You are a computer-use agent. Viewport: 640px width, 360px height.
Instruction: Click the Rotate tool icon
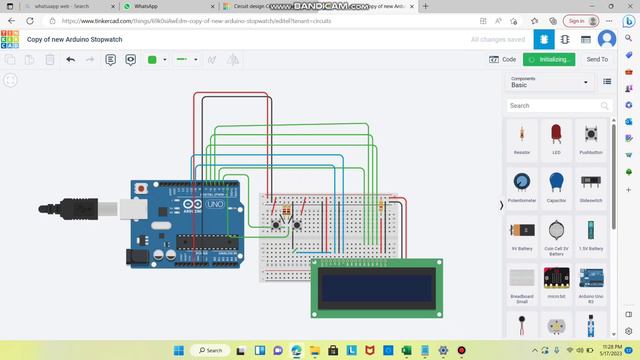click(x=212, y=60)
